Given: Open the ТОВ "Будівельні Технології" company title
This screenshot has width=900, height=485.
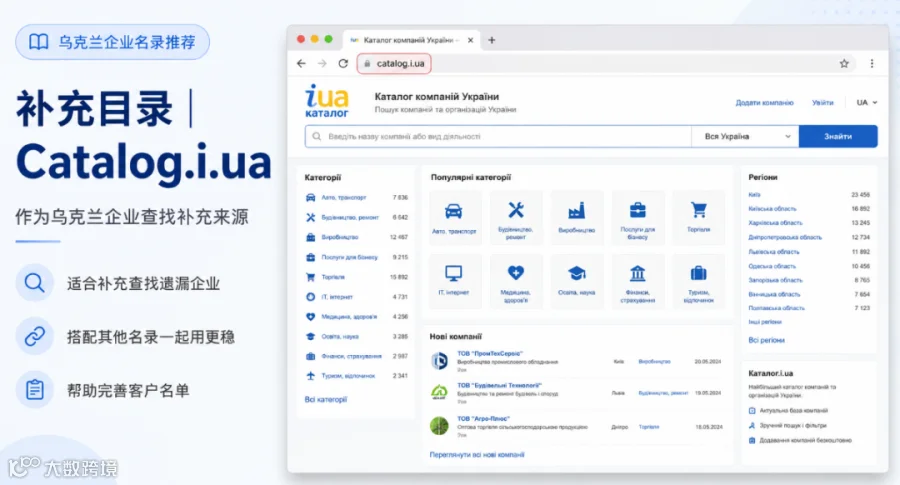Looking at the screenshot, I should (499, 386).
